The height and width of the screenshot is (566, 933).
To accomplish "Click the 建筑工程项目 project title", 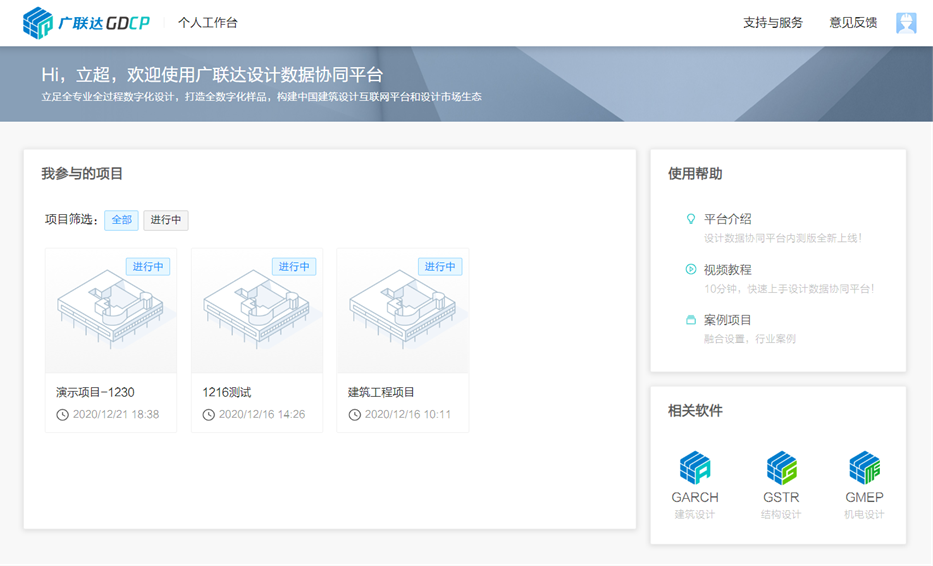I will [x=381, y=392].
